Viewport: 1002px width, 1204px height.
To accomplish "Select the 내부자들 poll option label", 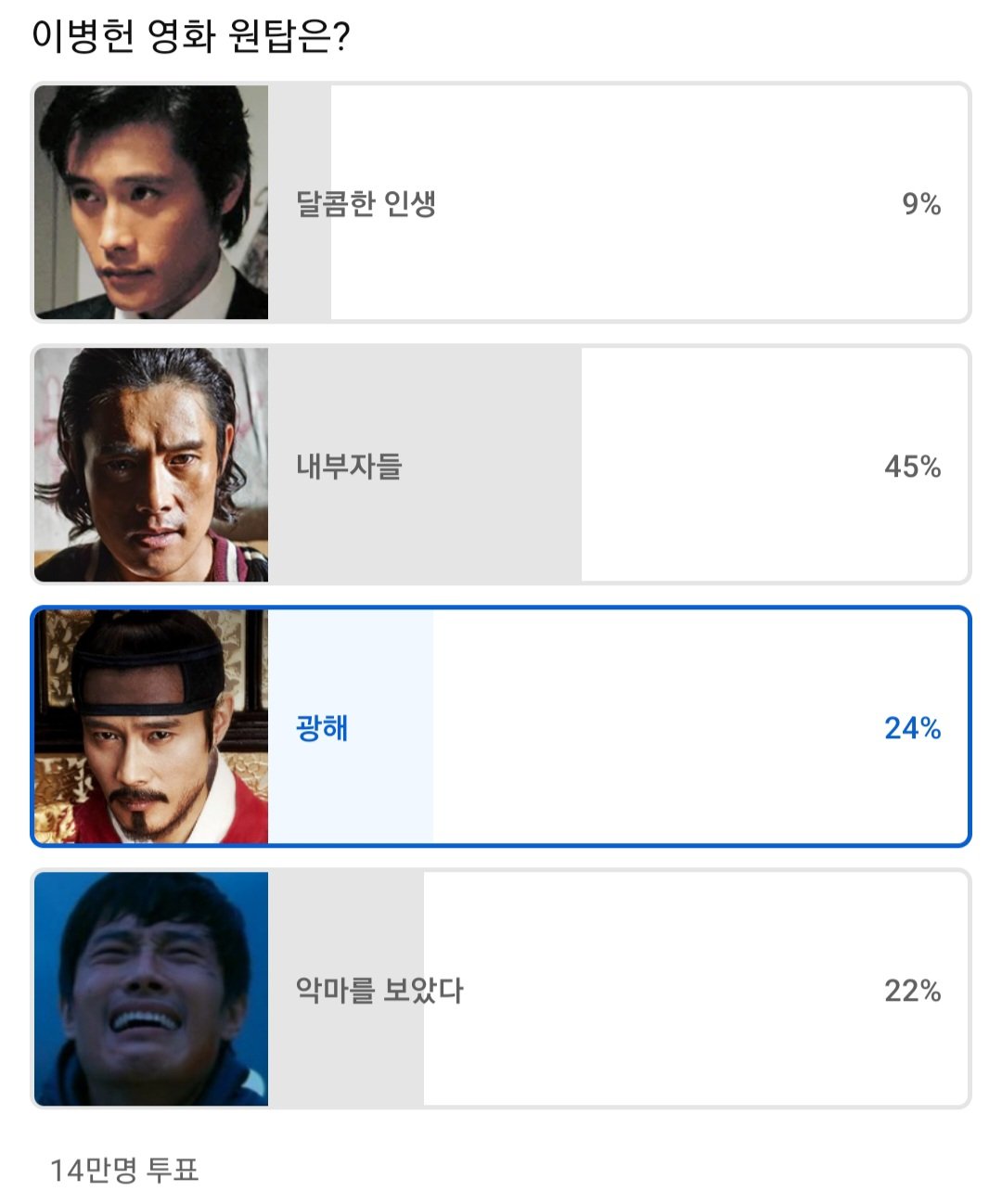I will click(x=349, y=466).
